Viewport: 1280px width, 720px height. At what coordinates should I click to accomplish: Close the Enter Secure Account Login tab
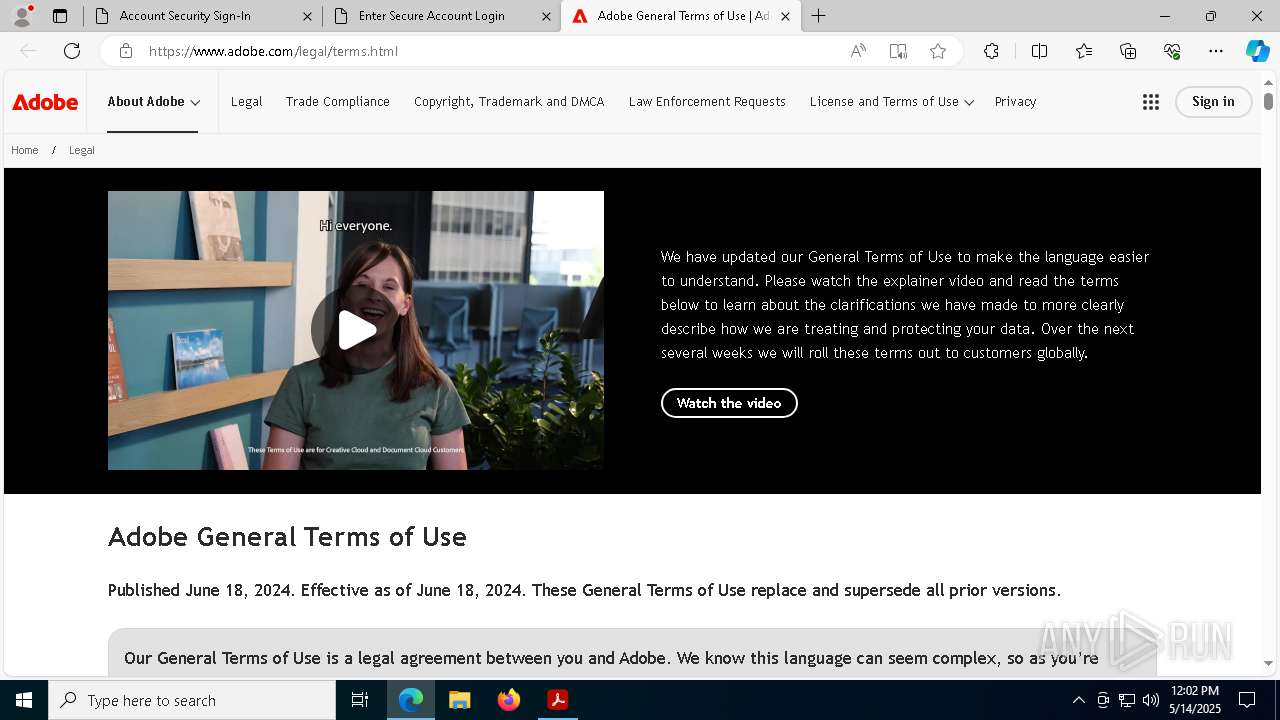(546, 16)
